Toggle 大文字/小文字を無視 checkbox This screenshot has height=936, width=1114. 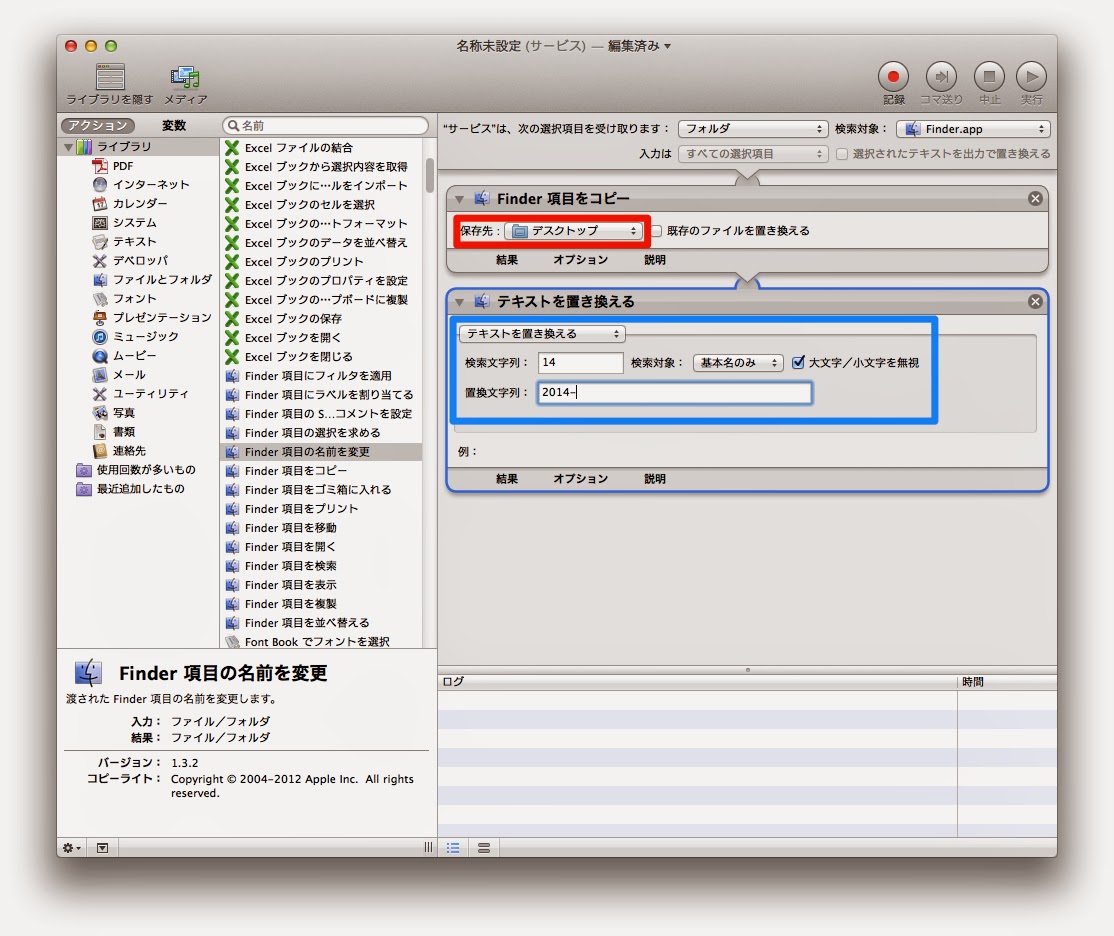(x=799, y=362)
